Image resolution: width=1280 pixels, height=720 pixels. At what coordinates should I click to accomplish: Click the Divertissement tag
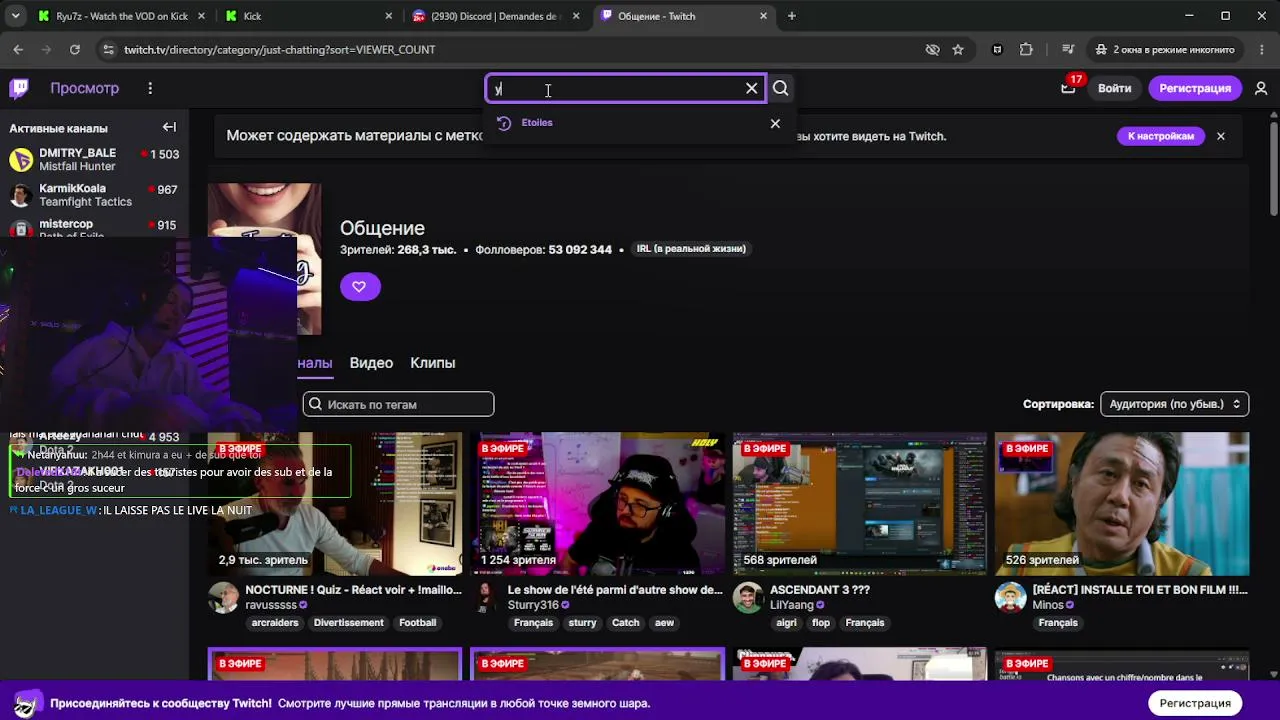click(x=349, y=623)
